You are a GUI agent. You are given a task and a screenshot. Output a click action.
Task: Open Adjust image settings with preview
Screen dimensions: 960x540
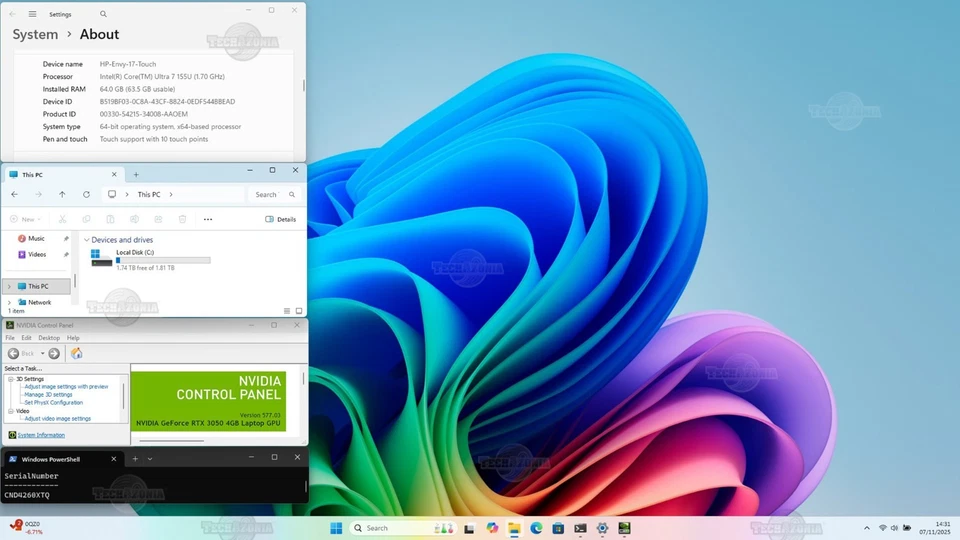(x=66, y=387)
